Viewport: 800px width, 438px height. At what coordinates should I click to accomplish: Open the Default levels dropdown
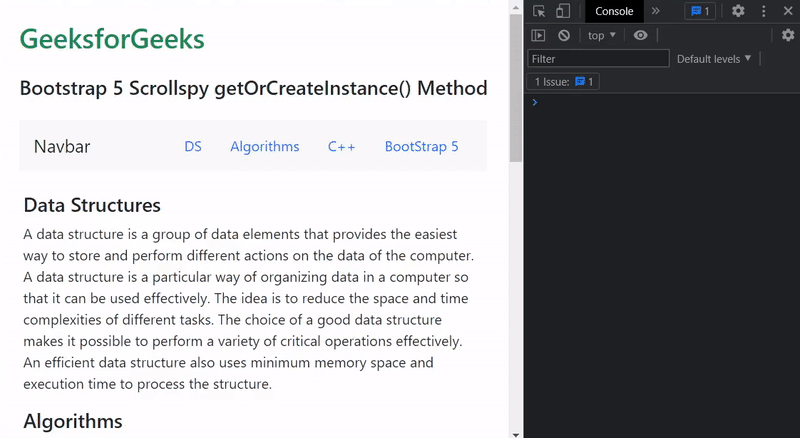coord(714,59)
